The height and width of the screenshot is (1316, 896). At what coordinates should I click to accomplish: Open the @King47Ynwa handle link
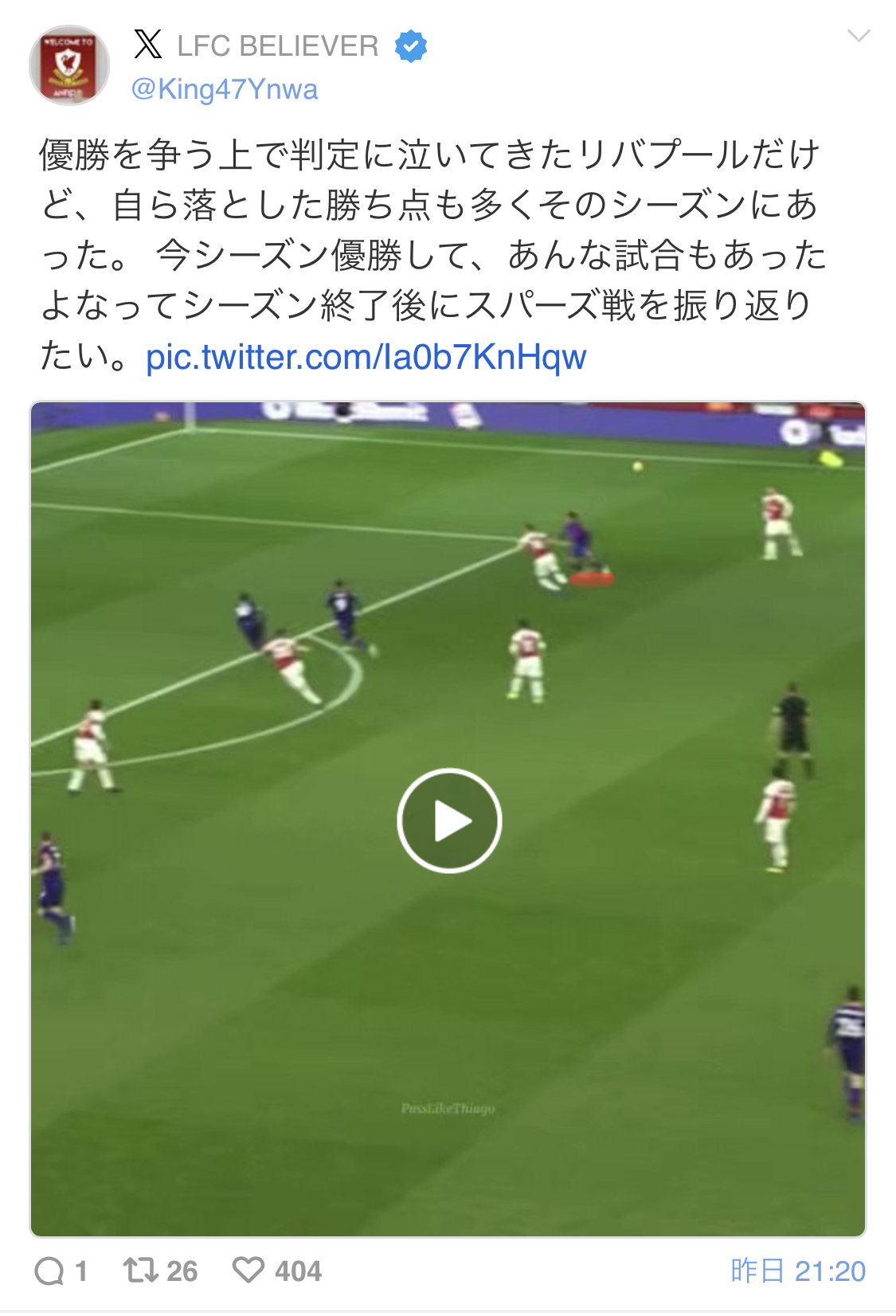tap(225, 89)
